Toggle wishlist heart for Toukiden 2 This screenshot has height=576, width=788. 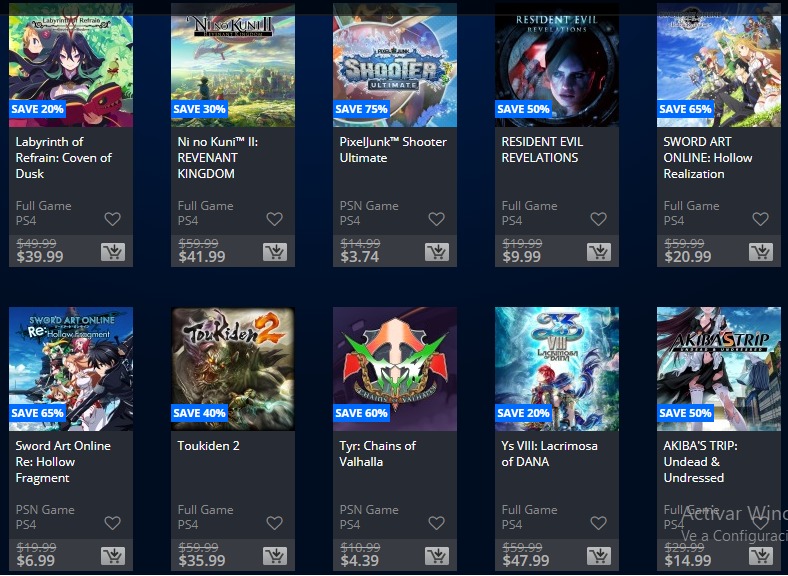coord(274,523)
